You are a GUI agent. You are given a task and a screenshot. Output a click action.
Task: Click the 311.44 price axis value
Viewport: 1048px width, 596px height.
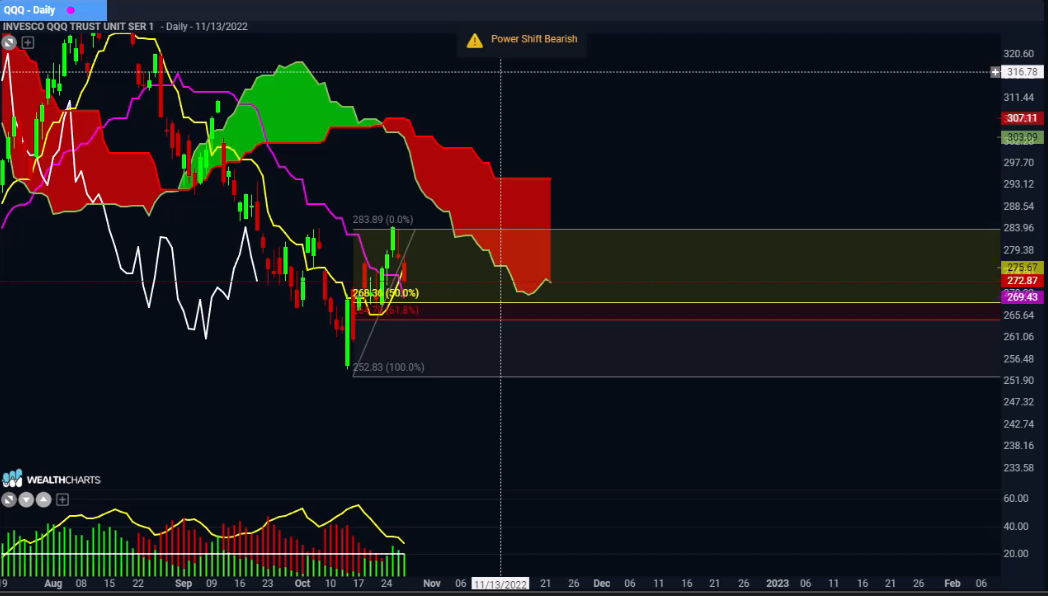(1019, 98)
